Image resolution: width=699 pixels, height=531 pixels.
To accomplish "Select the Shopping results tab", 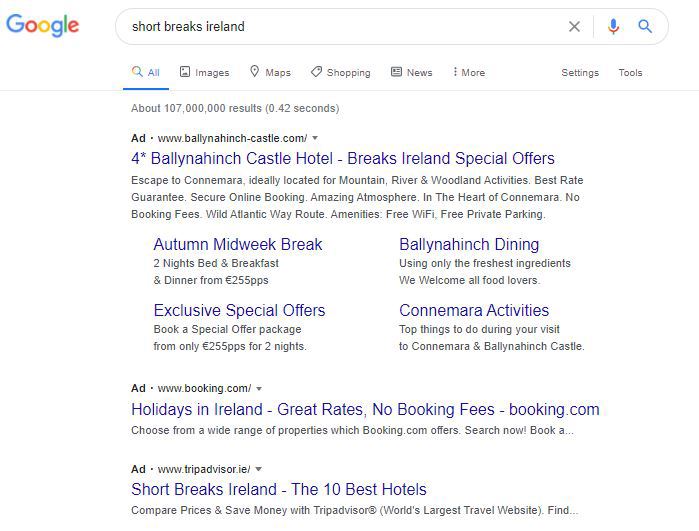I will coord(340,73).
